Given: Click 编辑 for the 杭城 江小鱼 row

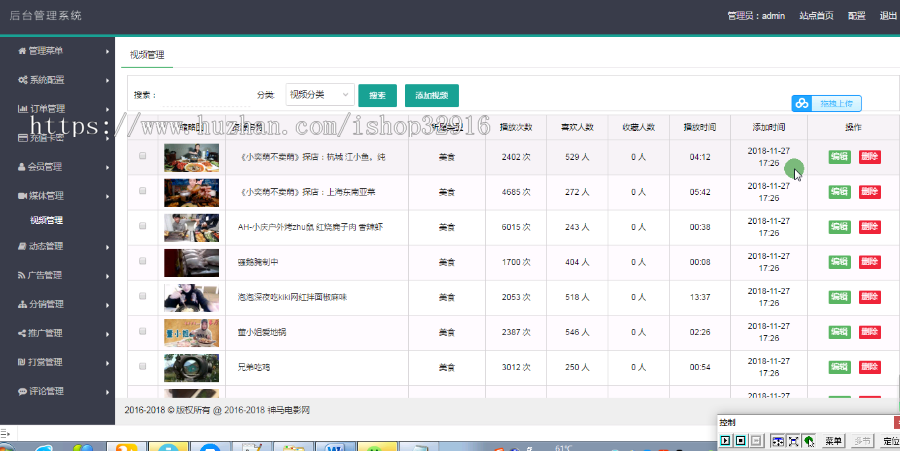Looking at the screenshot, I should point(839,157).
